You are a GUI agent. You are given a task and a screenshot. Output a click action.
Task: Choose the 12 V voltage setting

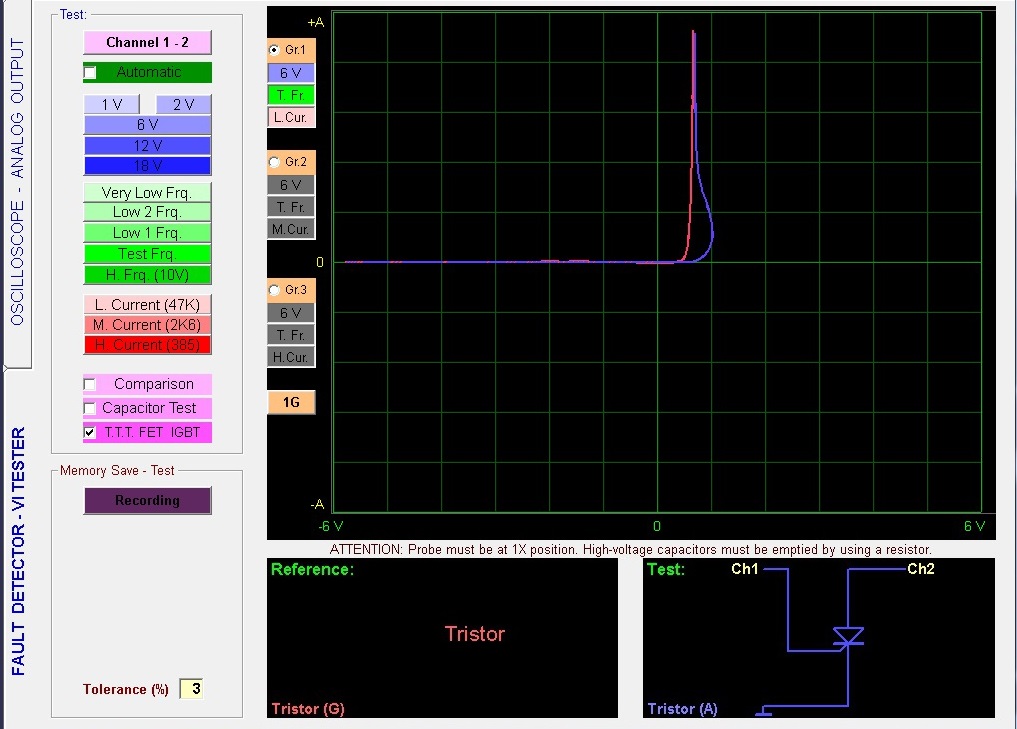[147, 145]
